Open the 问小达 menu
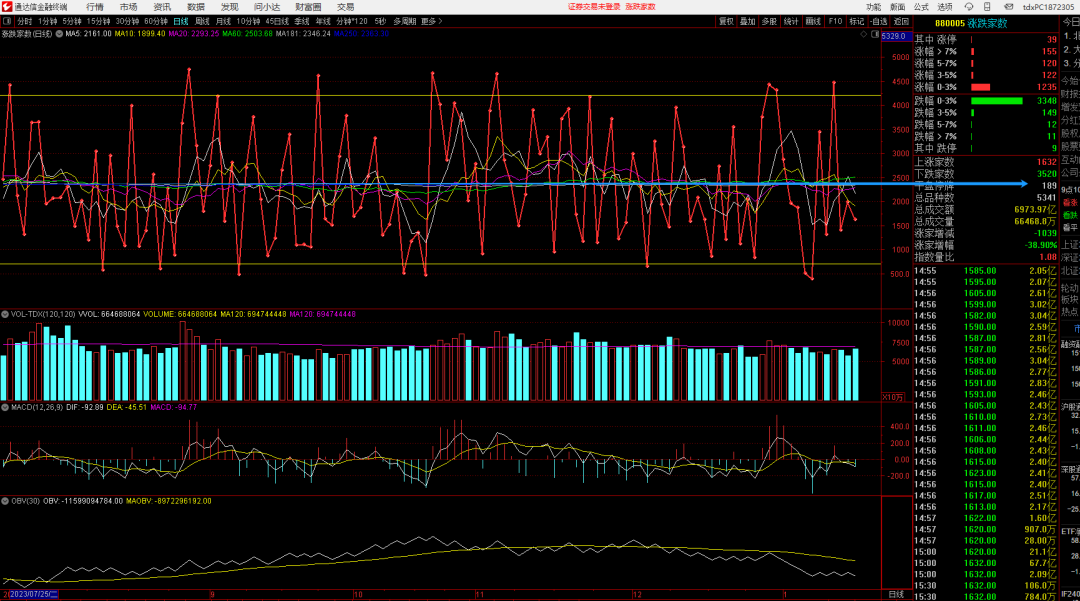Image resolution: width=1080 pixels, height=601 pixels. click(267, 7)
